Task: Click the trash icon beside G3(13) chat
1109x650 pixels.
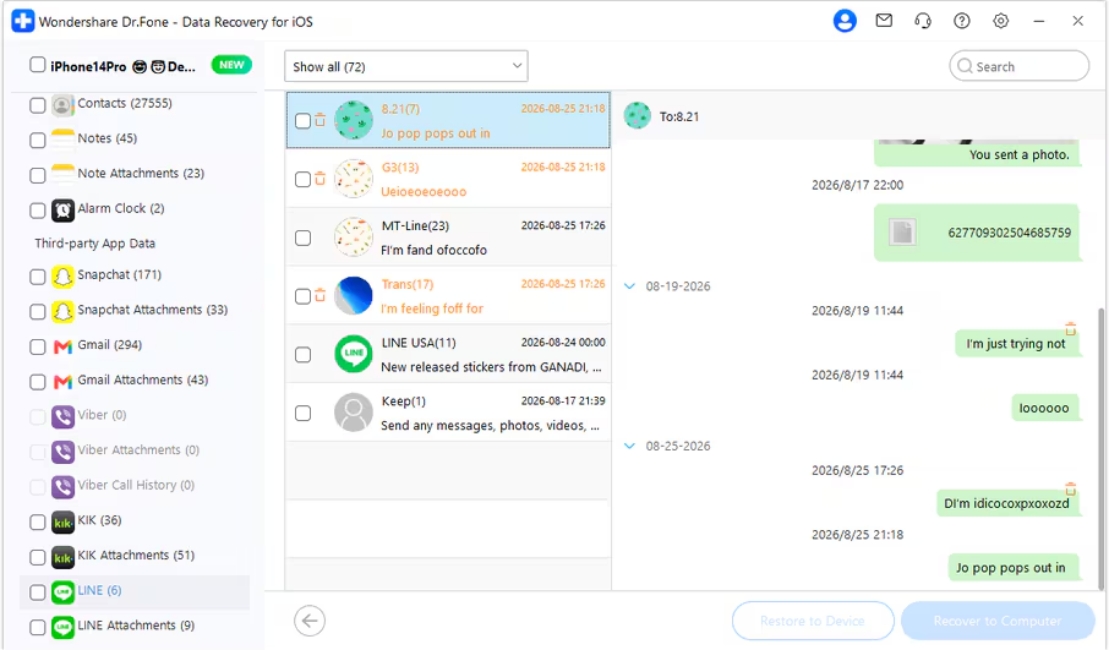Action: (320, 179)
